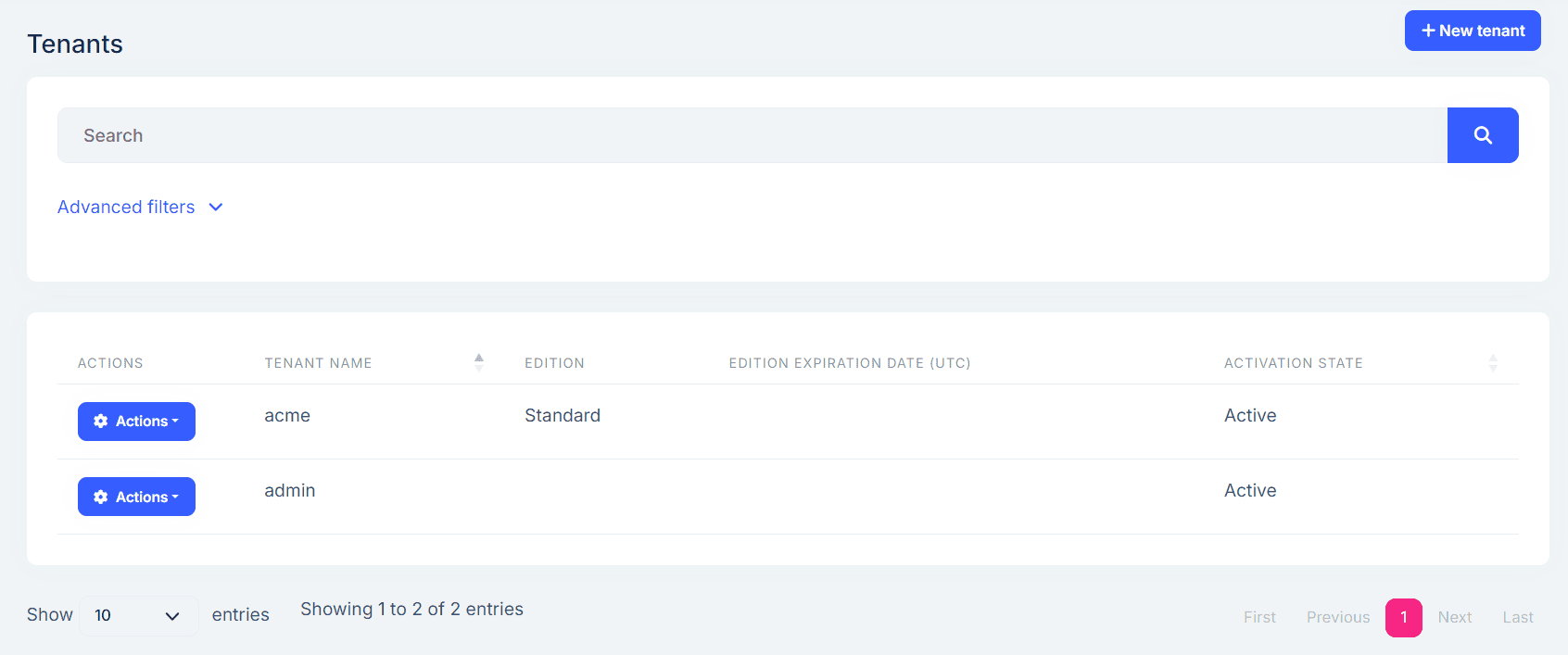Click the gear icon in admin's Actions button
1568x655 pixels.
pyautogui.click(x=101, y=498)
